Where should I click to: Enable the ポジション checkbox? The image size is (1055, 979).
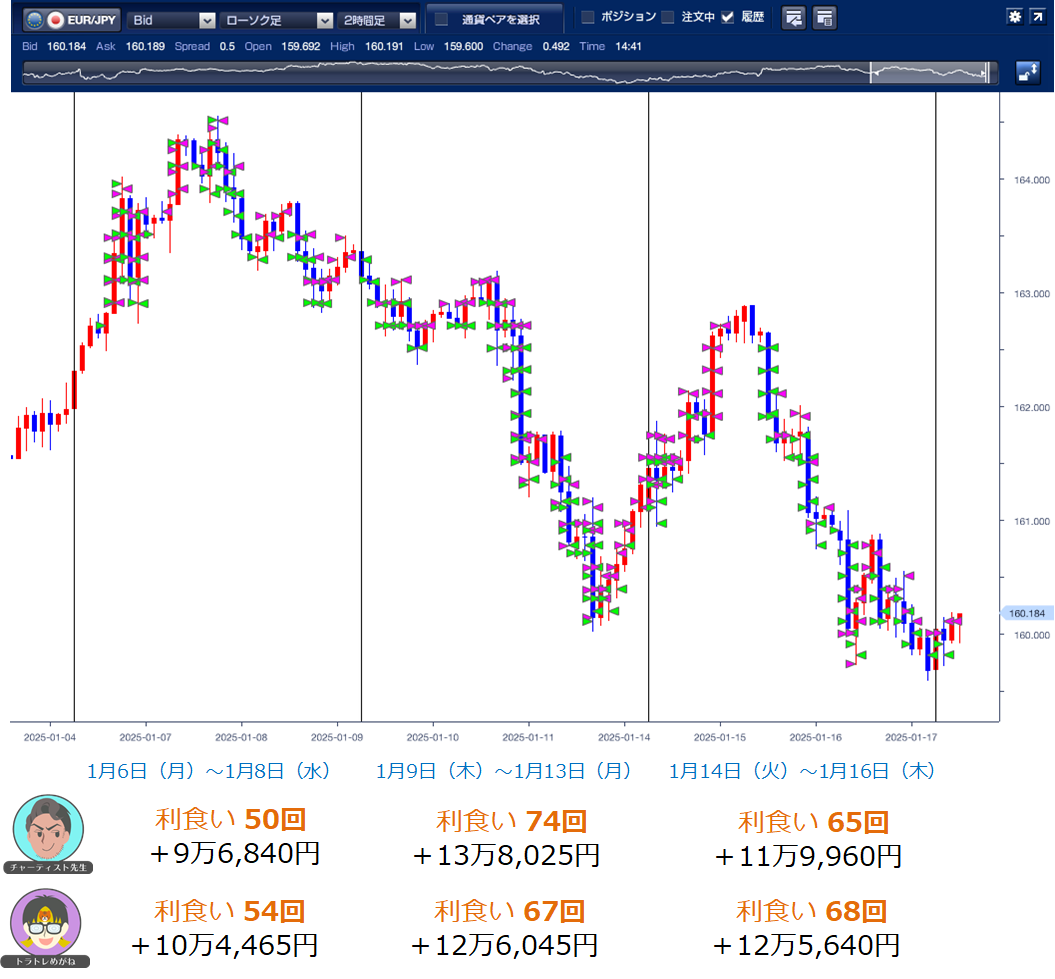click(588, 18)
